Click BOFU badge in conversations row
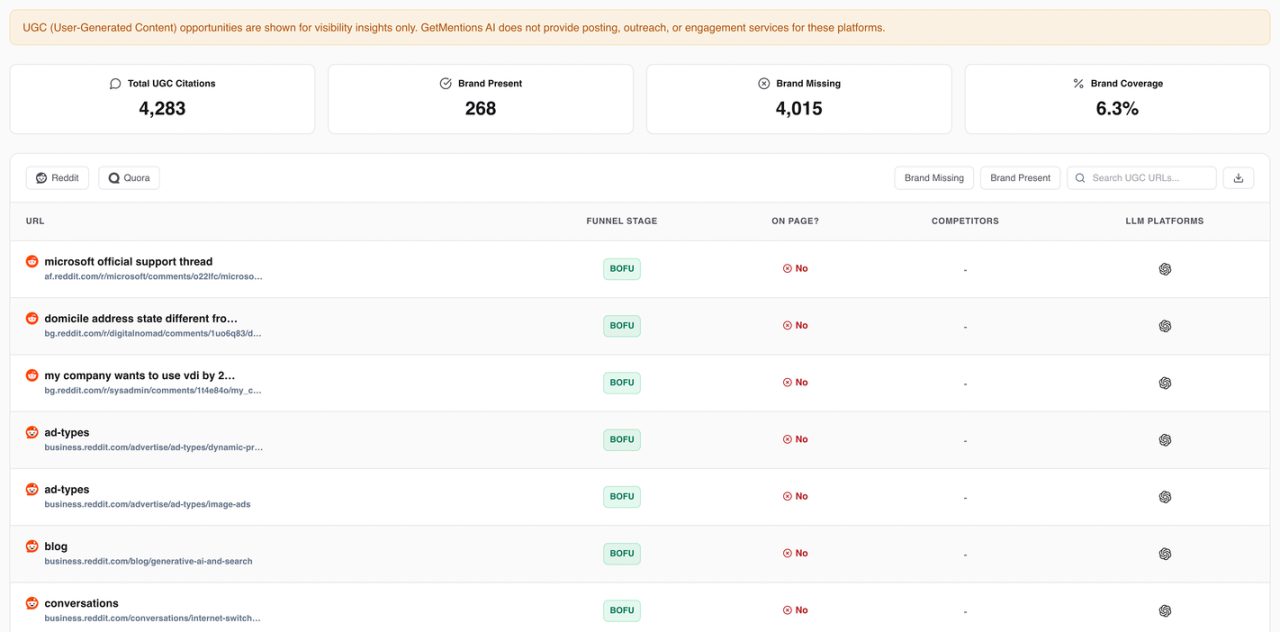The image size is (1280, 632). tap(622, 611)
